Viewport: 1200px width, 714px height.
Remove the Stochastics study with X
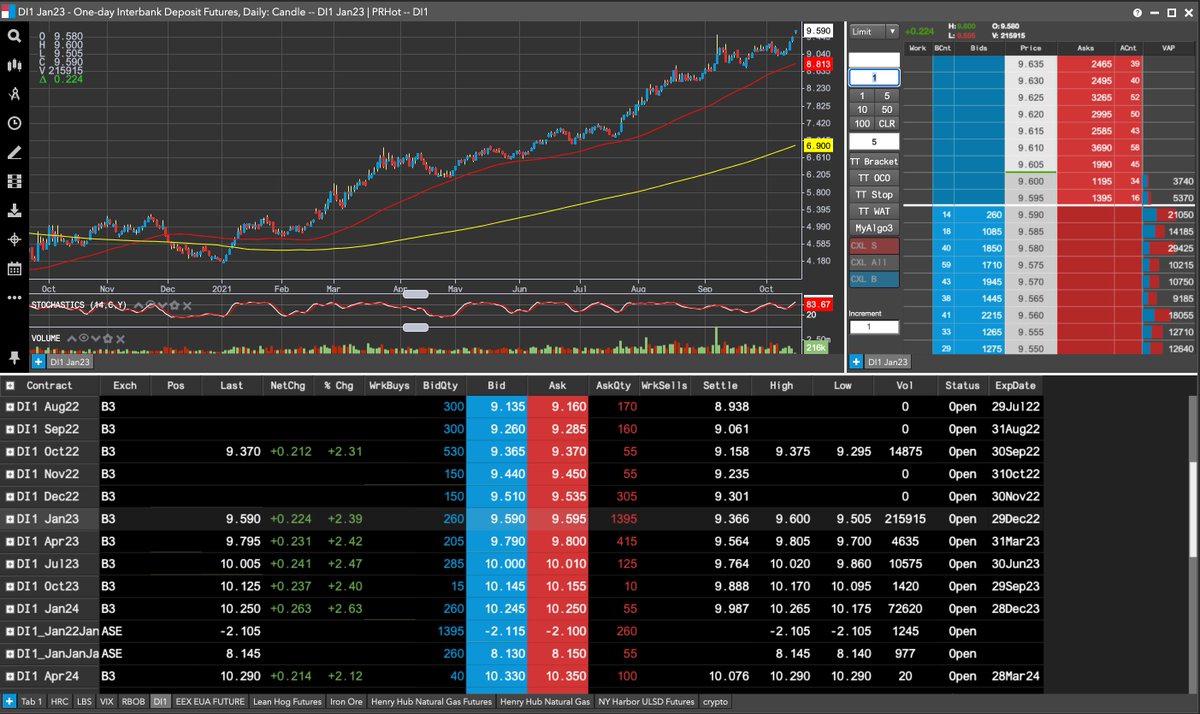186,305
